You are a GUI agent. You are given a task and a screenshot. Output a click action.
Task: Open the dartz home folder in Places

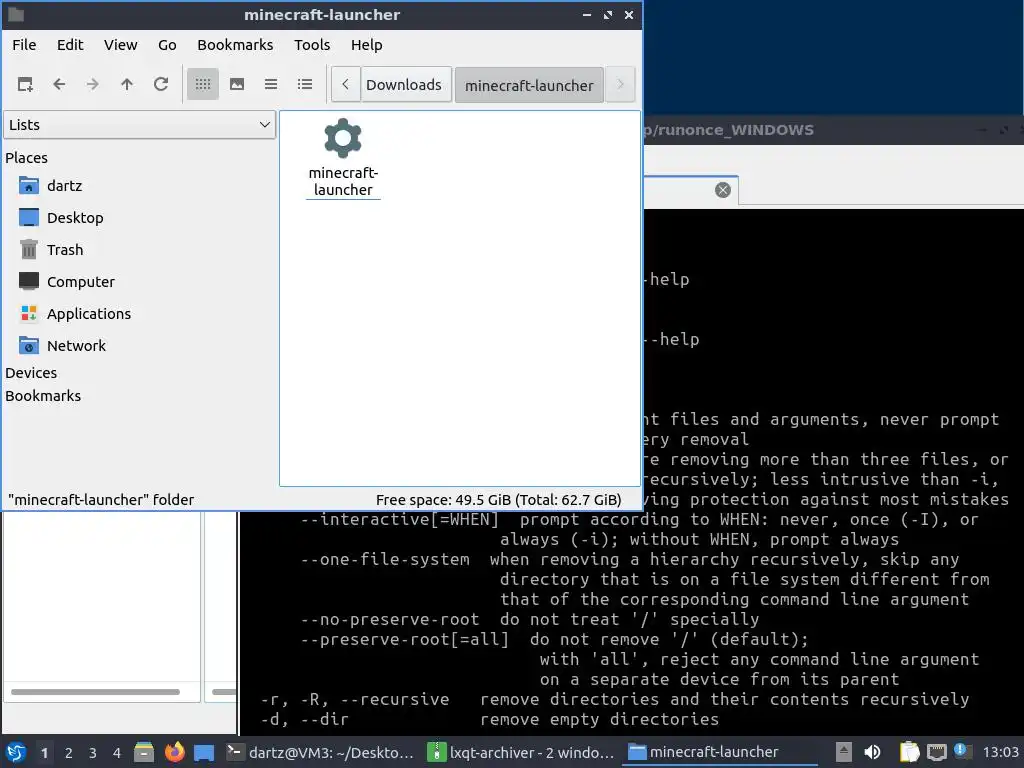click(x=65, y=186)
